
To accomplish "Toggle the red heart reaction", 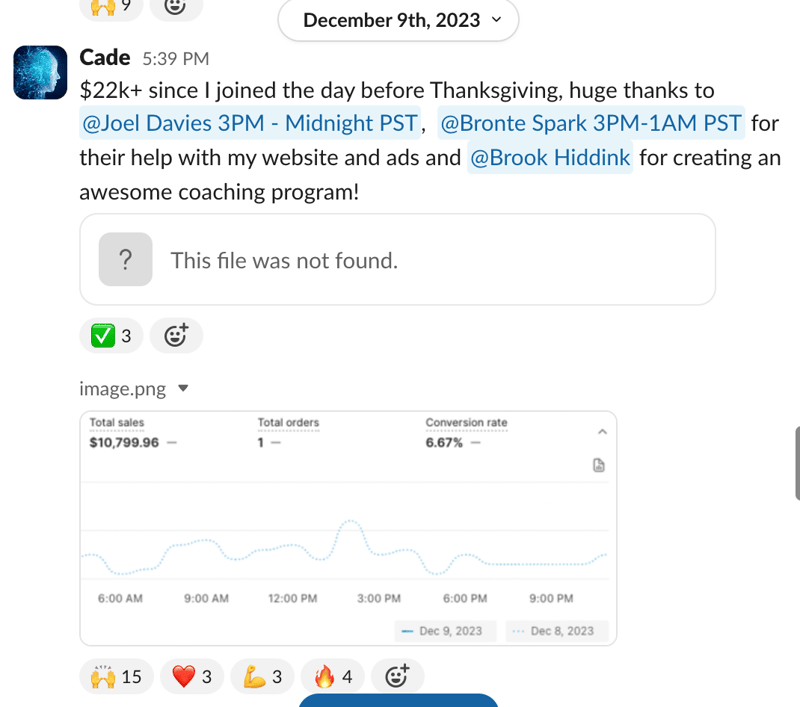I will [192, 676].
